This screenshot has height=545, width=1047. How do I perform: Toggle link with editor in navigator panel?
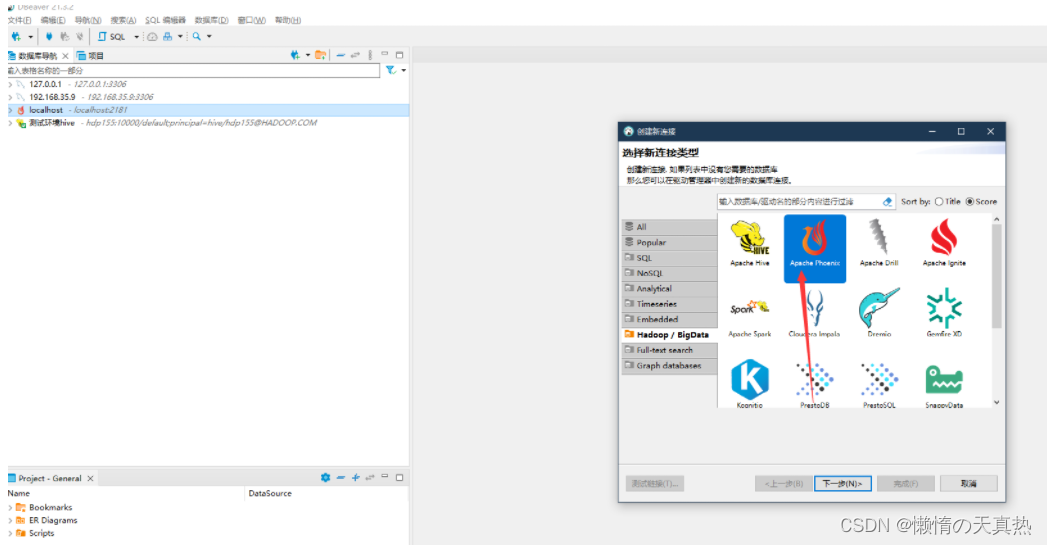click(x=355, y=55)
